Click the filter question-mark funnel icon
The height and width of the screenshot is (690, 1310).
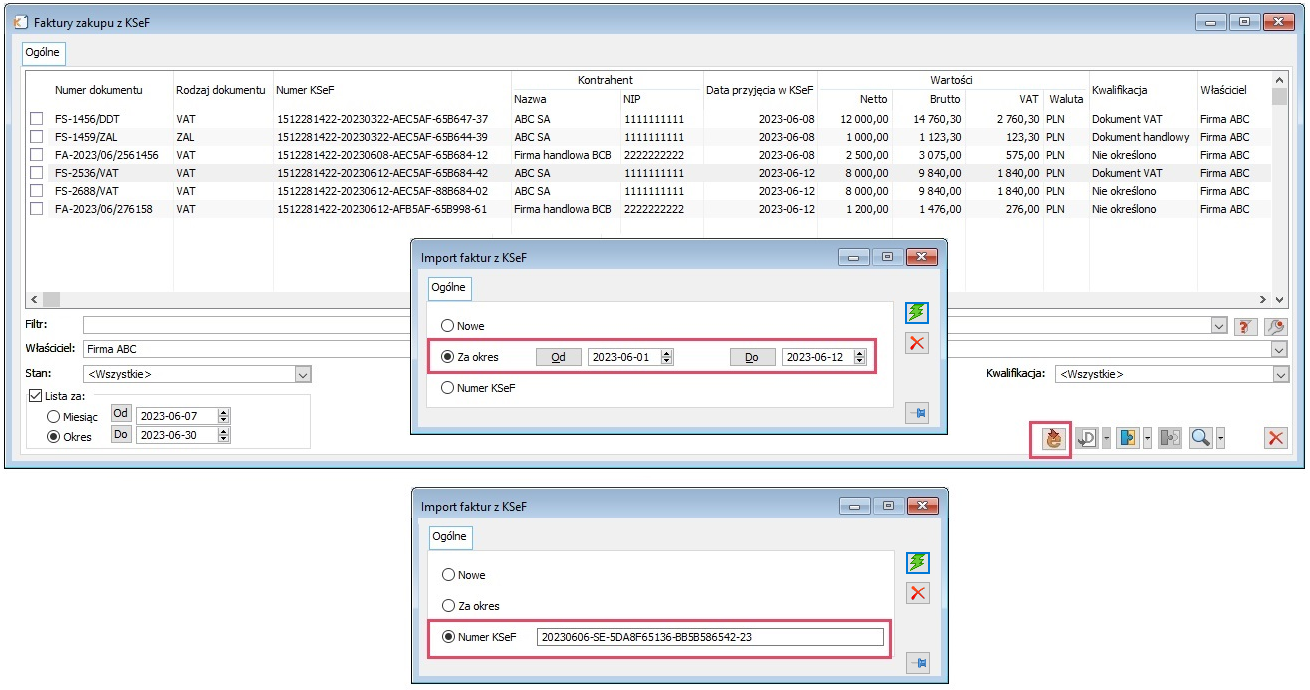click(x=1246, y=326)
